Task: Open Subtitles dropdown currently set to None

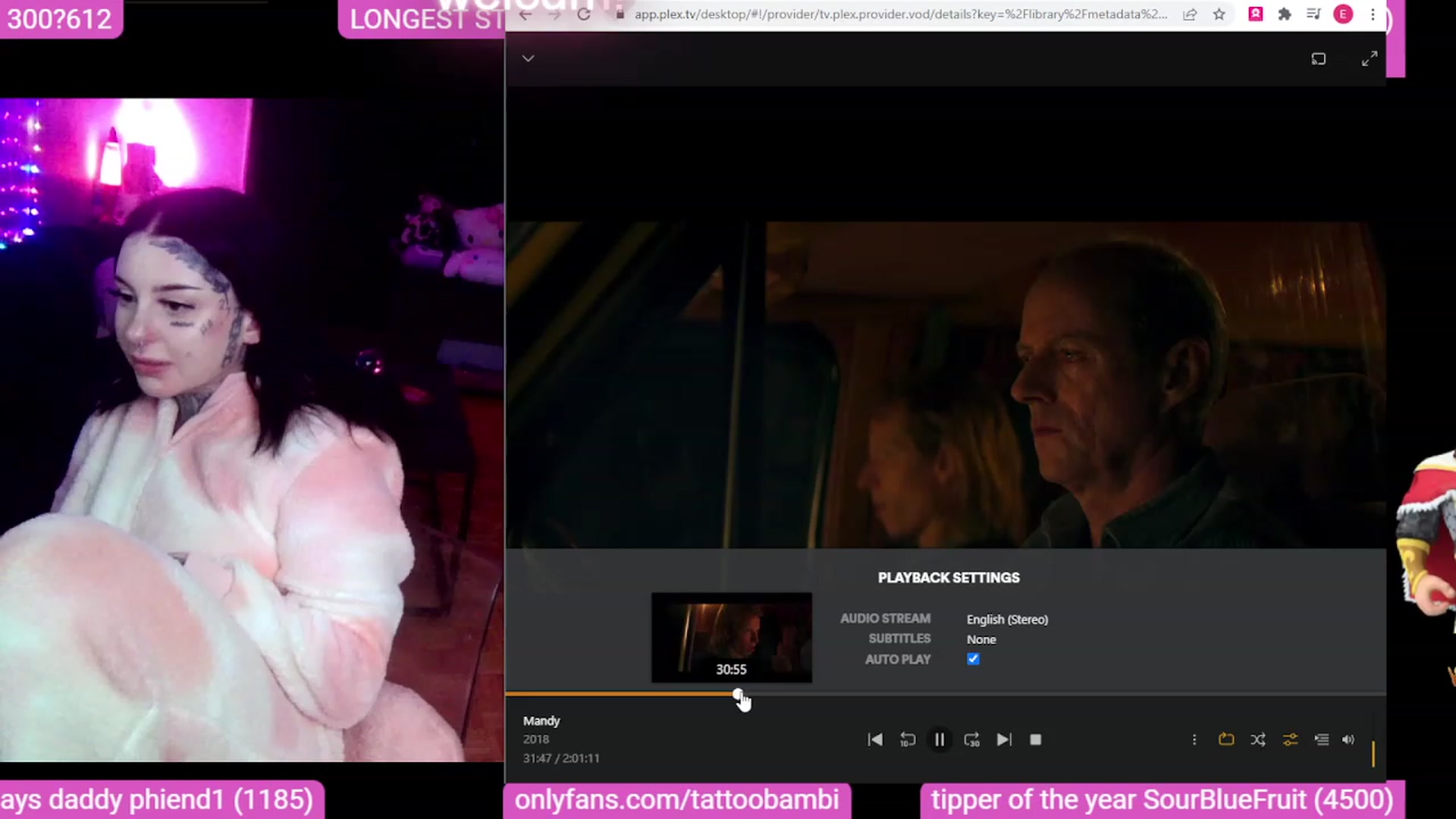Action: pyautogui.click(x=981, y=639)
